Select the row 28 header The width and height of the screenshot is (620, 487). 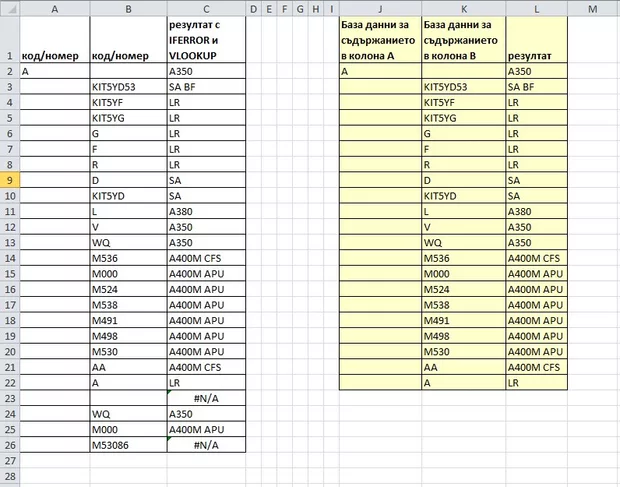pos(9,476)
